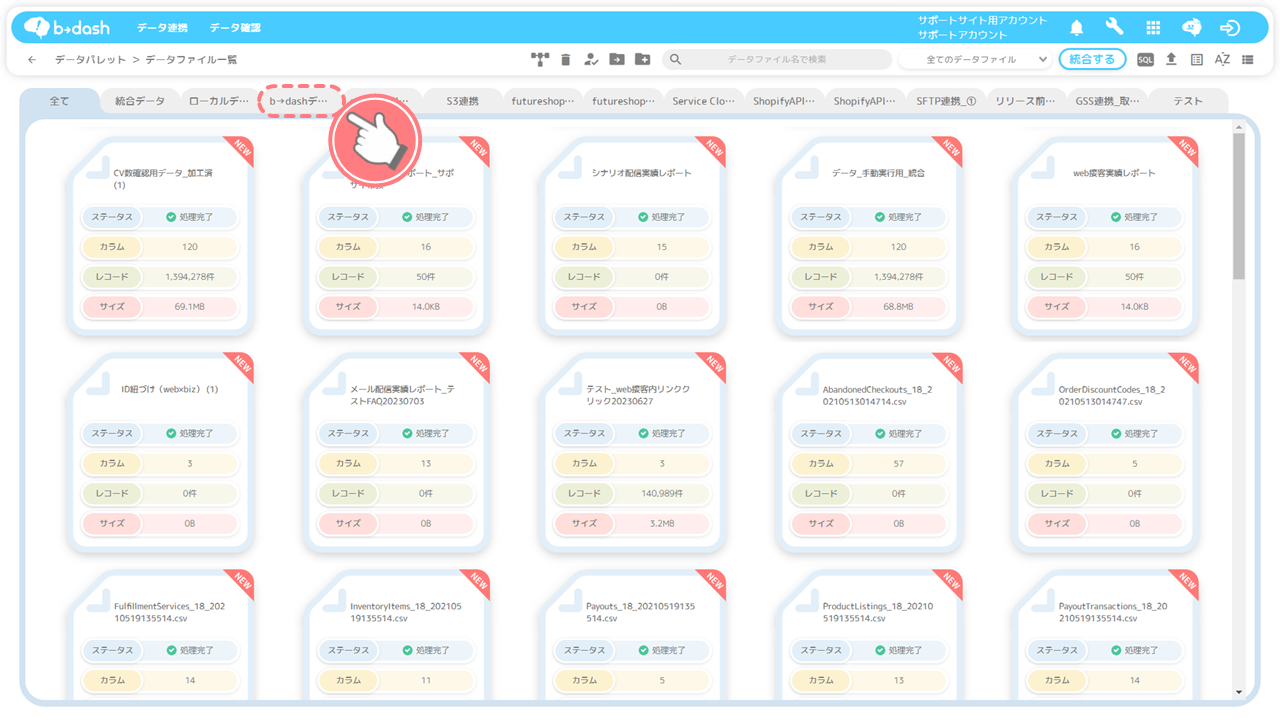
Task: Select the 統合データ tab
Action: tap(140, 101)
